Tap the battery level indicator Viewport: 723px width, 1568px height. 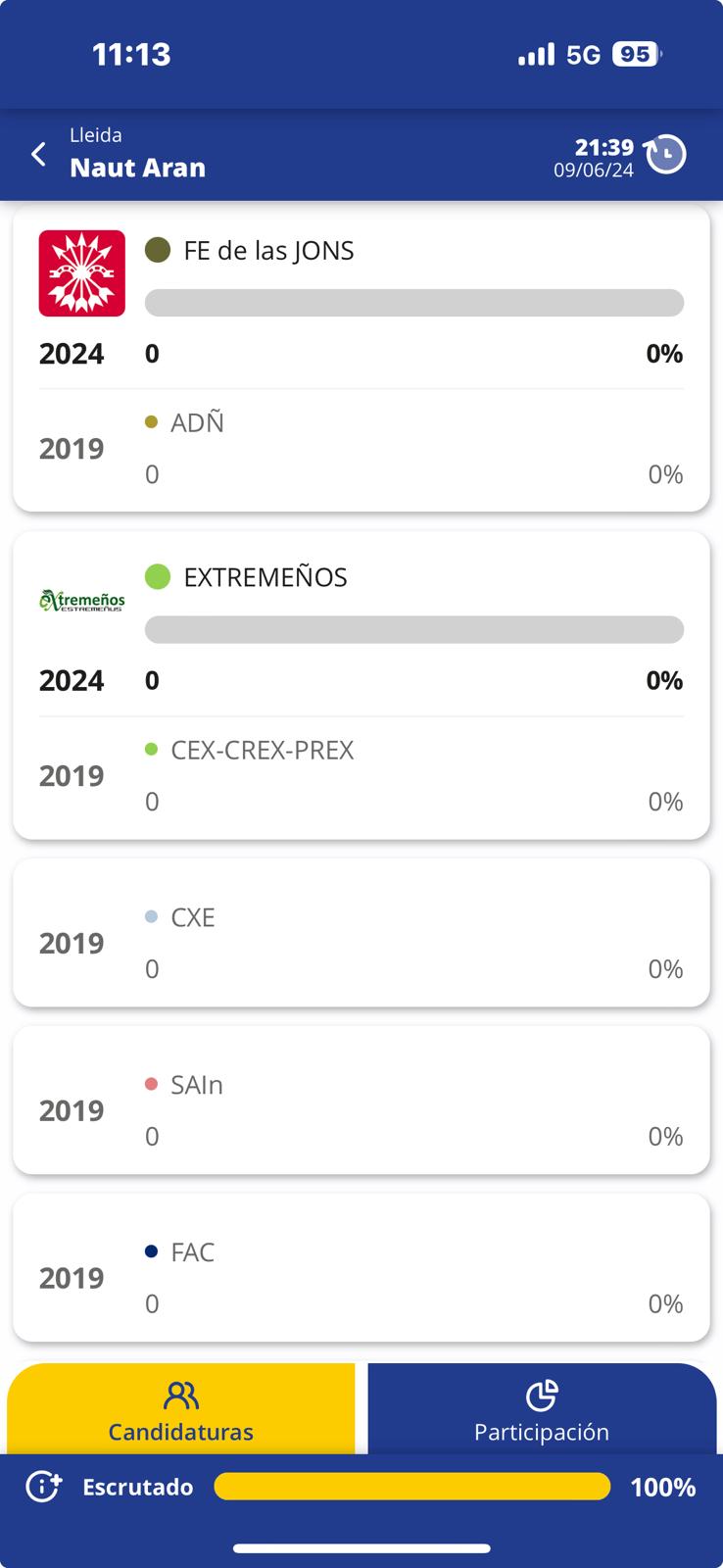click(636, 55)
